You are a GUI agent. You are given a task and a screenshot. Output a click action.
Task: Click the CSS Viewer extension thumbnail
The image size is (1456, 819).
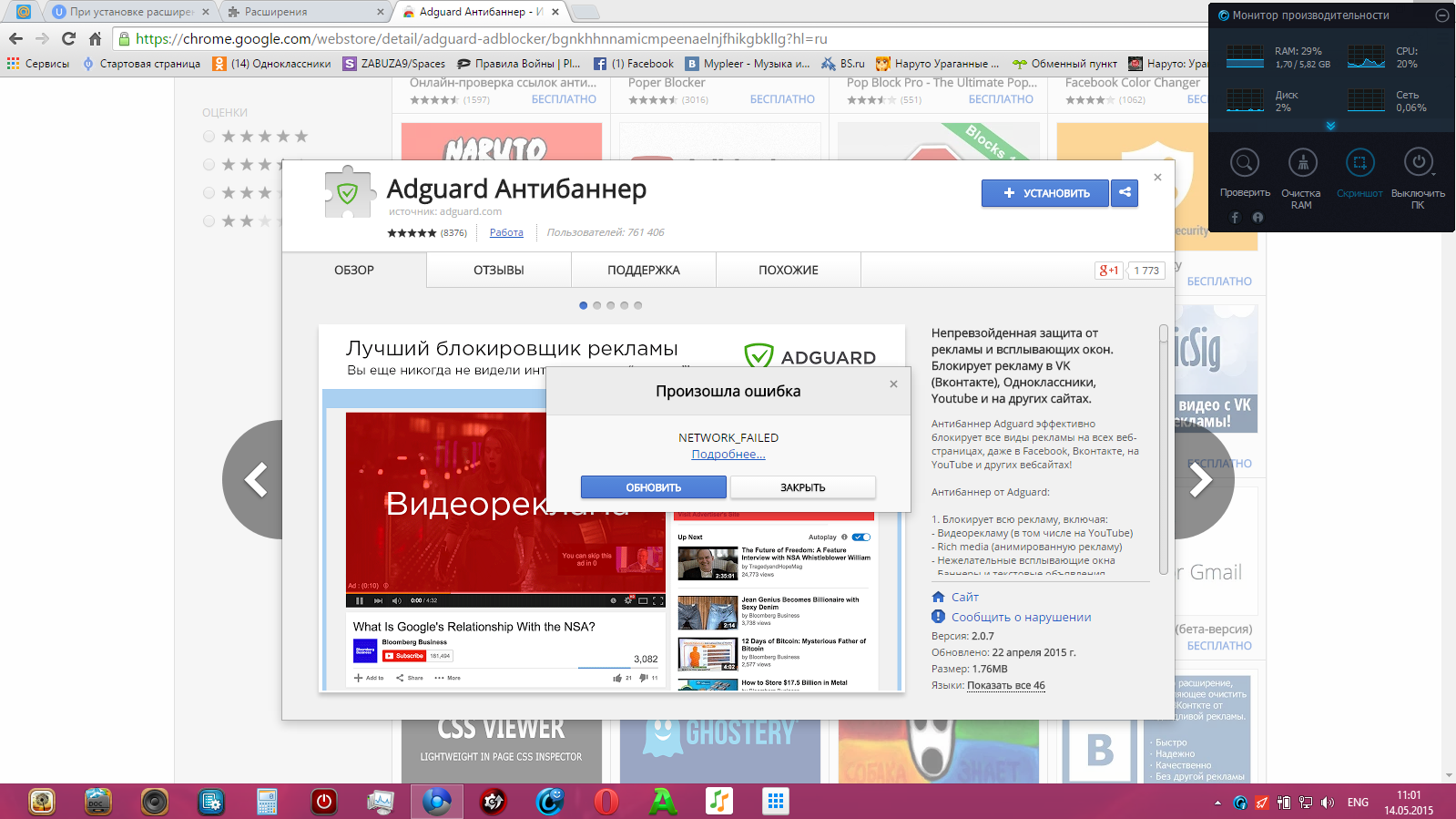502,752
